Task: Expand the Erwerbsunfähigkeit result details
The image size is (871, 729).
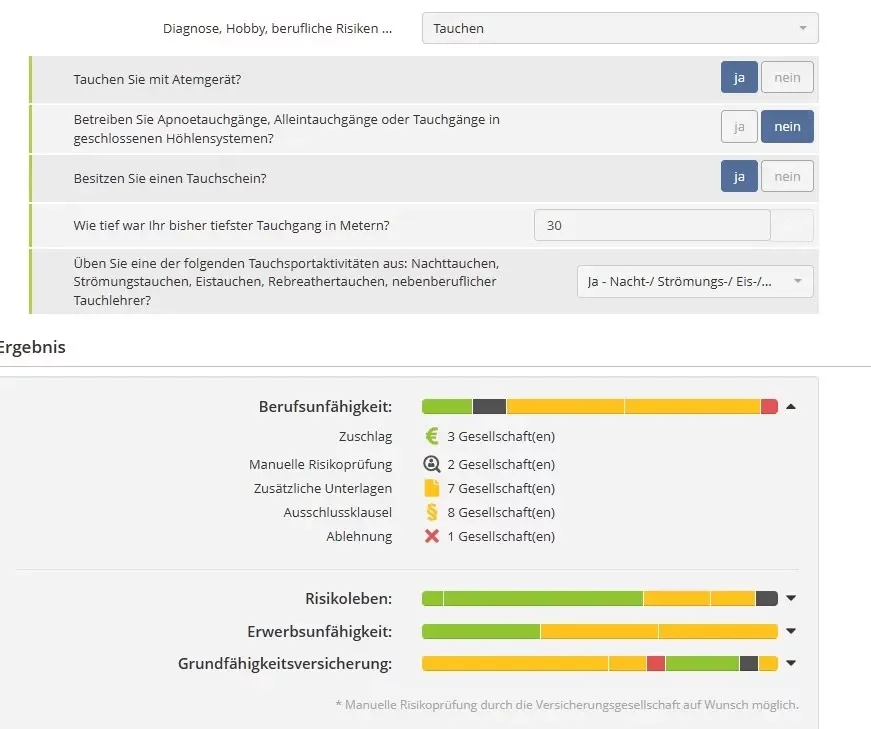Action: (791, 632)
